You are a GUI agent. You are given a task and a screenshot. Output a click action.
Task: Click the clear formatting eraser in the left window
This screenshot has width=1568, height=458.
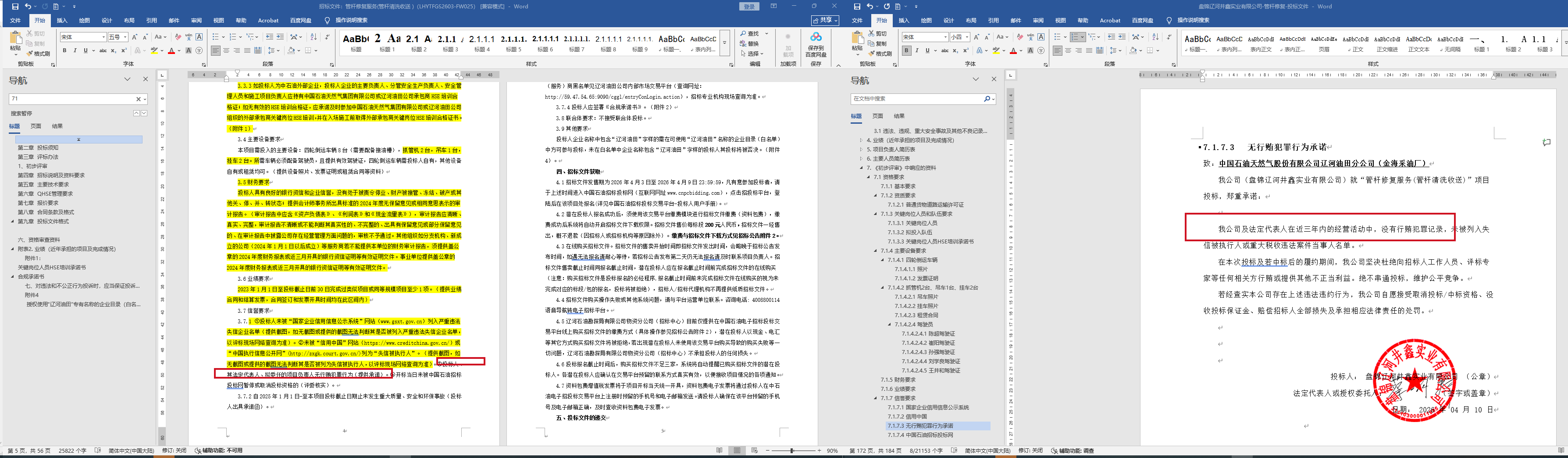click(x=178, y=37)
